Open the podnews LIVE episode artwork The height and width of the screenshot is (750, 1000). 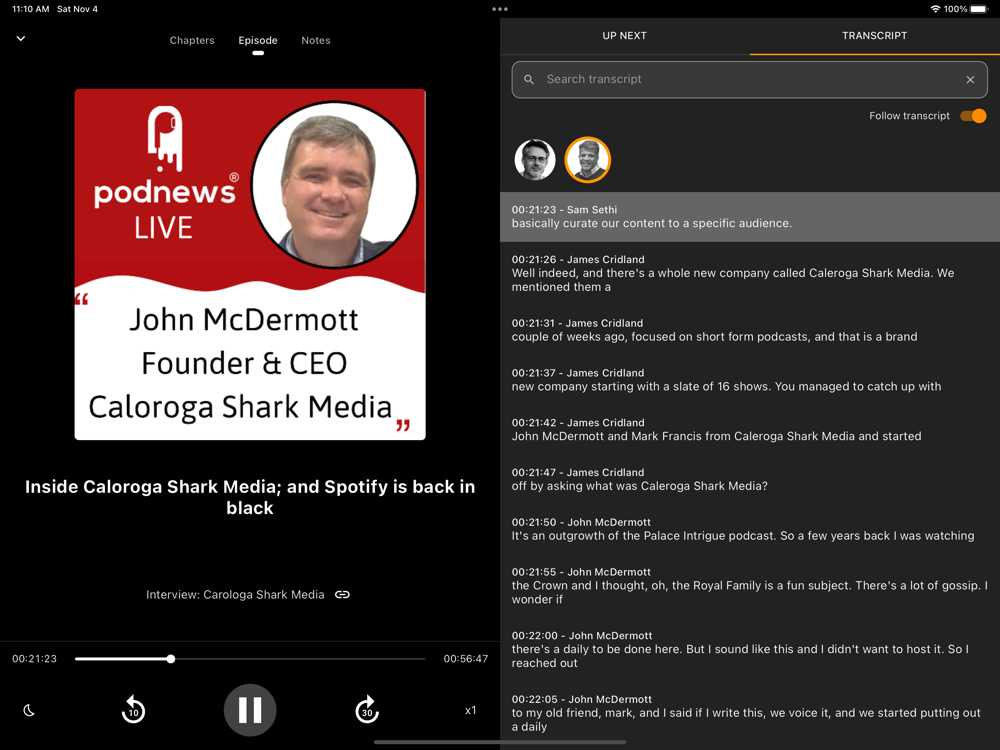click(250, 265)
